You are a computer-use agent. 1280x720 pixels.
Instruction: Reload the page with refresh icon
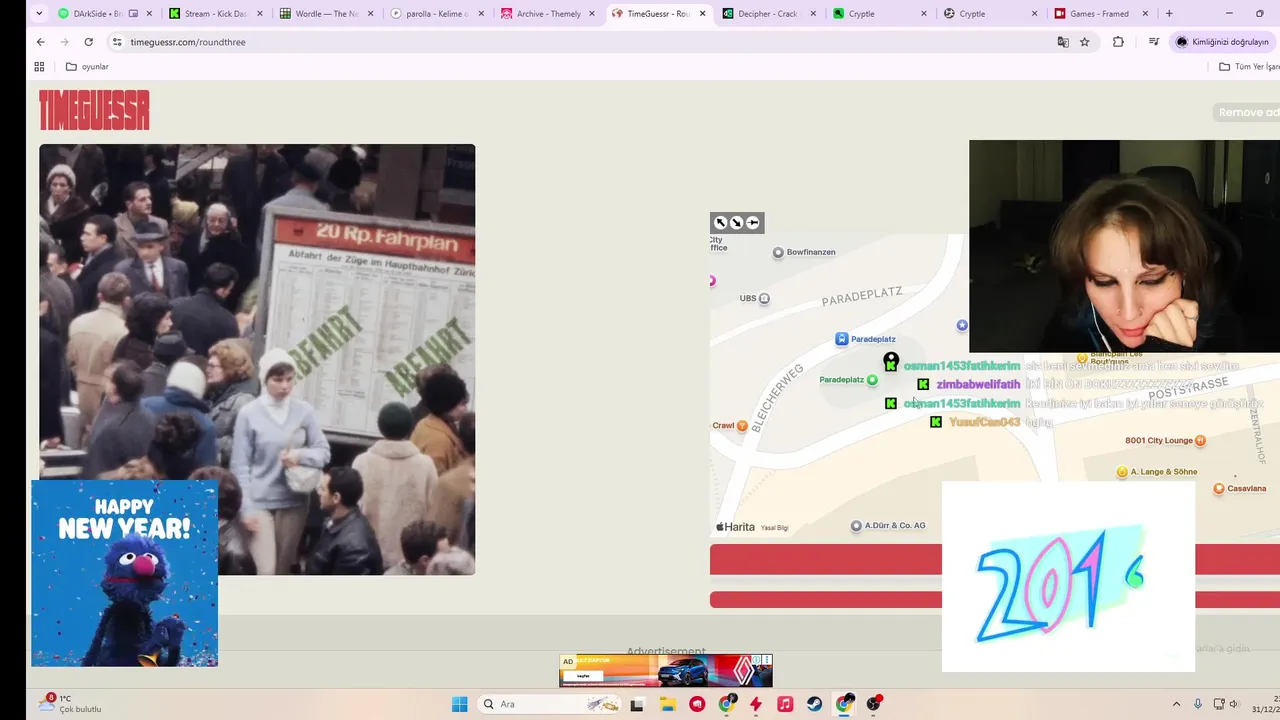pyautogui.click(x=88, y=42)
